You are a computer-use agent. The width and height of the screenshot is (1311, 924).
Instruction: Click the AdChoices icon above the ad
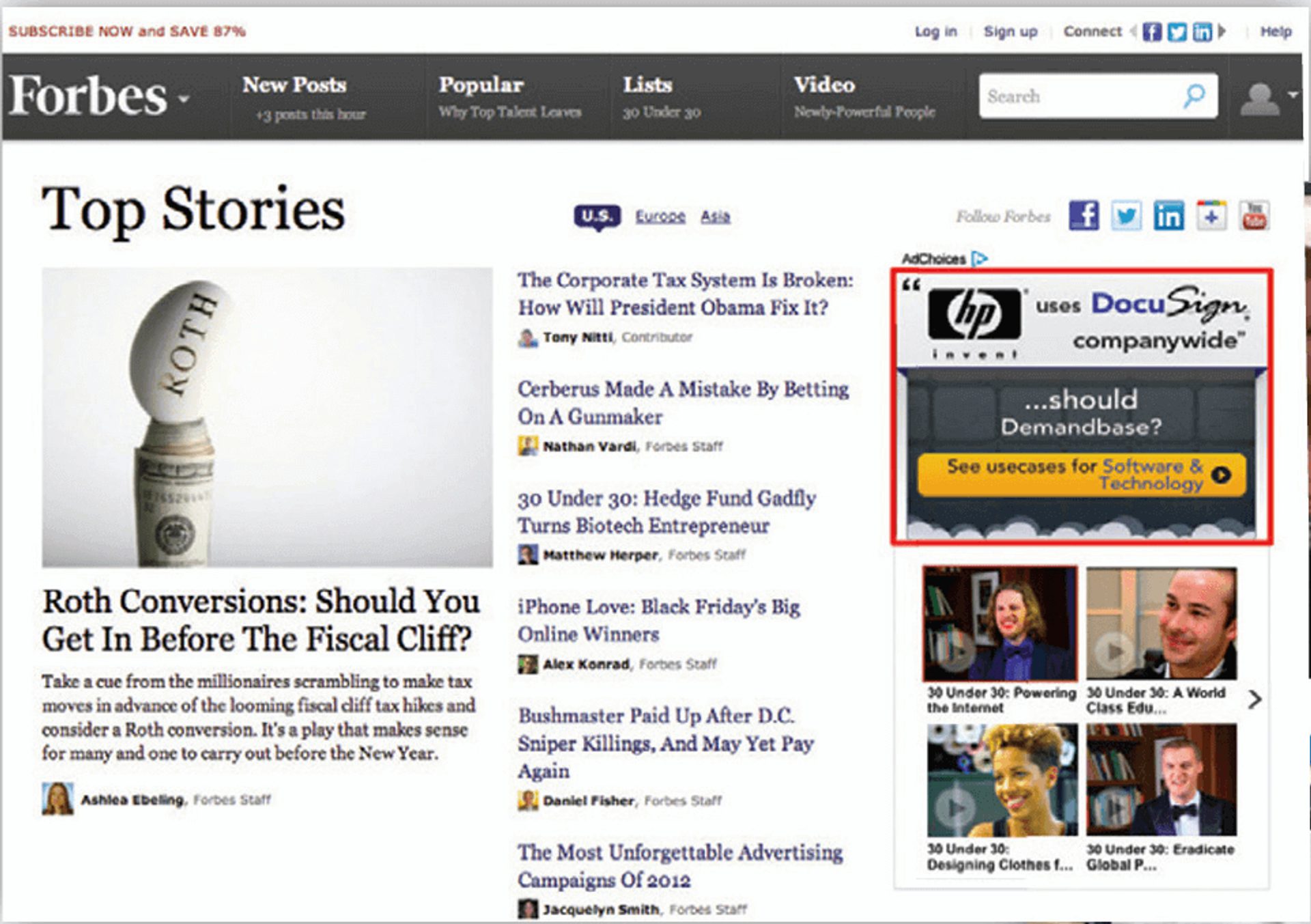pyautogui.click(x=980, y=259)
